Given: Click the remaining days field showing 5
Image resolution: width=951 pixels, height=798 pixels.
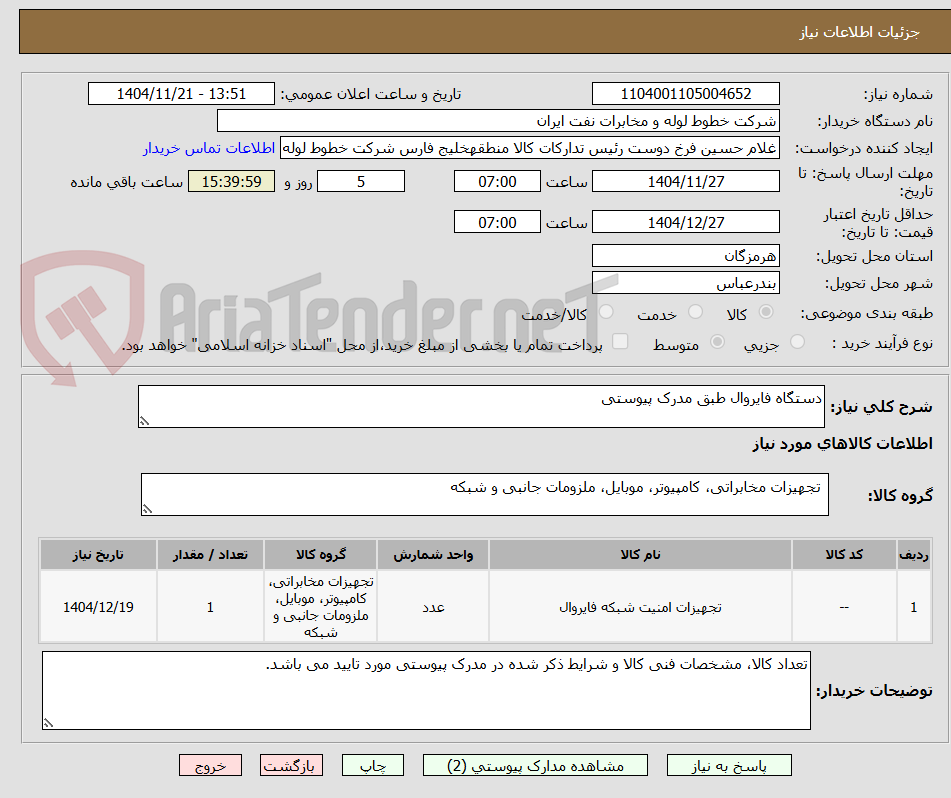Looking at the screenshot, I should 361,181.
